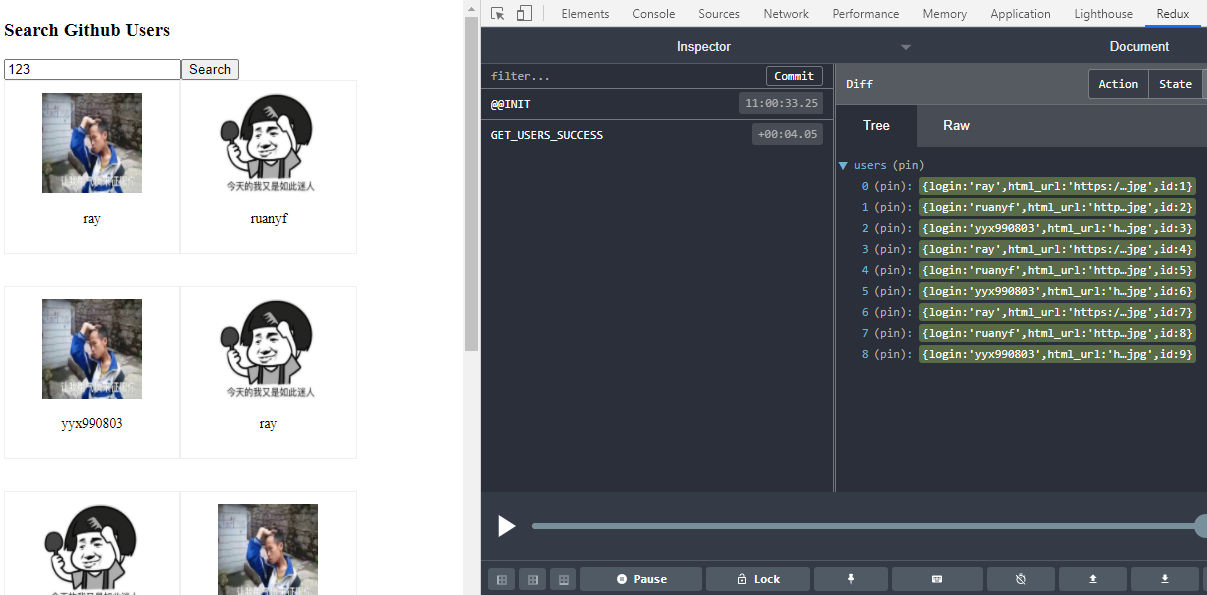Open the Lighthouse devtools tab

pos(1103,14)
